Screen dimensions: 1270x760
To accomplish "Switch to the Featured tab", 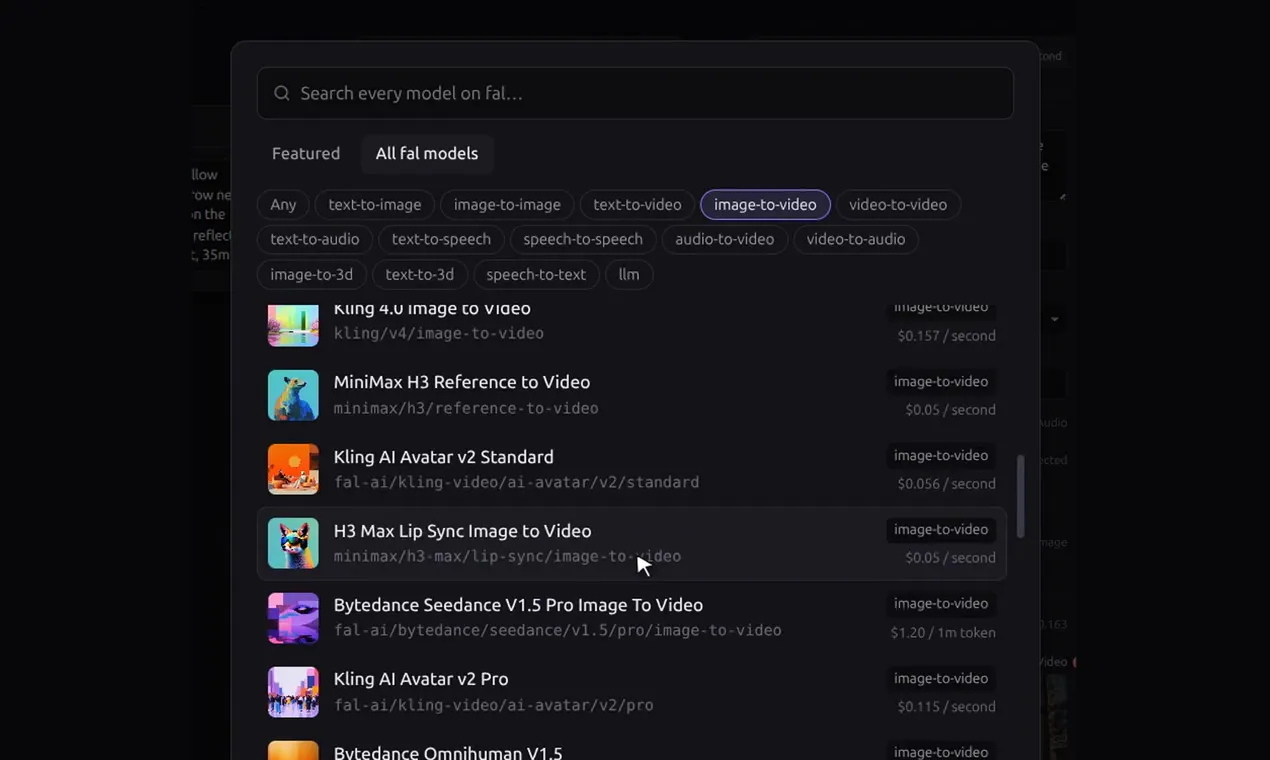I will (x=306, y=153).
